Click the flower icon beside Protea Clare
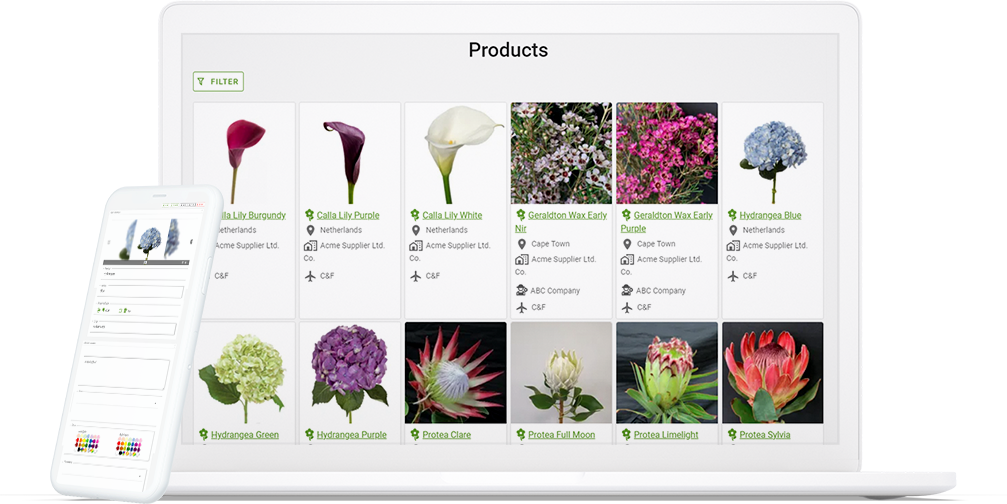1007x504 pixels. pos(415,435)
